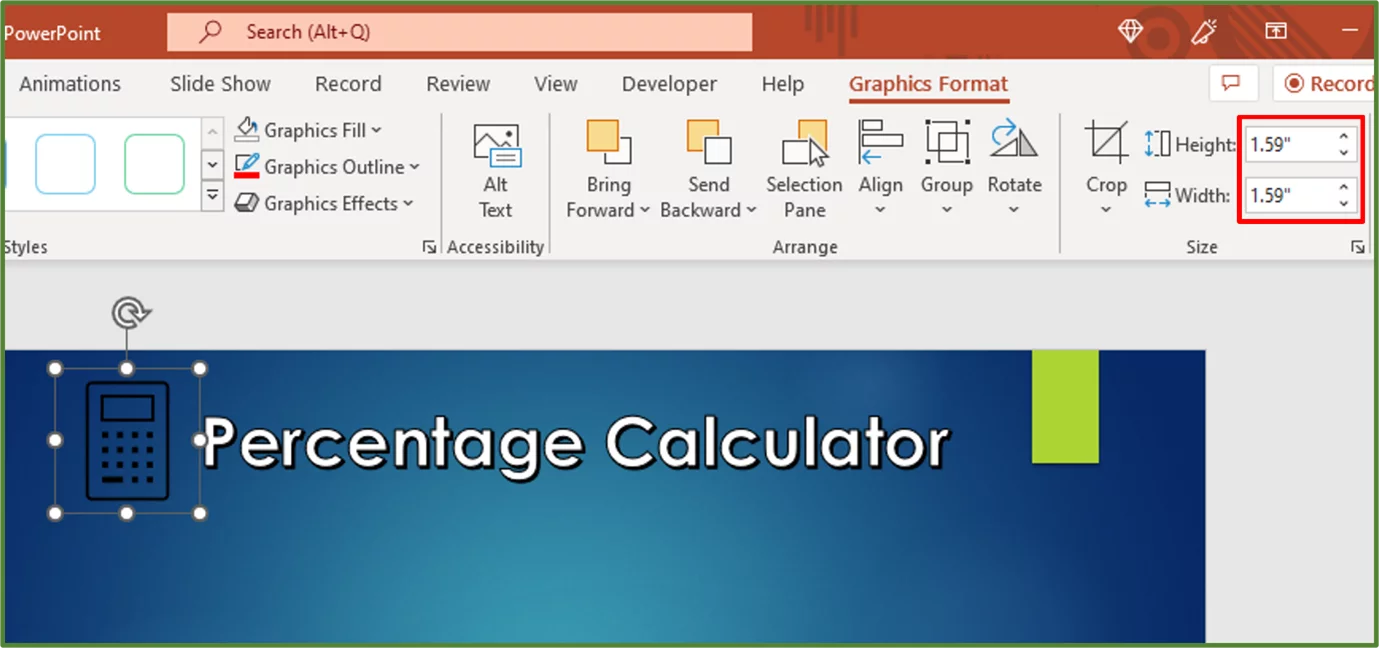Open Graphics Fill options
Image resolution: width=1379 pixels, height=648 pixels.
(308, 129)
